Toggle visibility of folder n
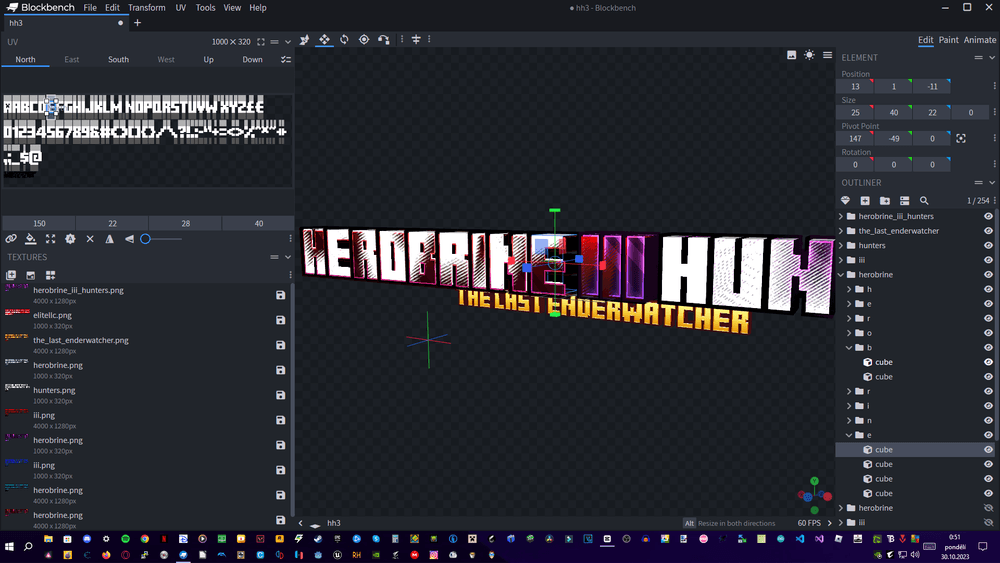This screenshot has height=563, width=1000. tap(988, 421)
